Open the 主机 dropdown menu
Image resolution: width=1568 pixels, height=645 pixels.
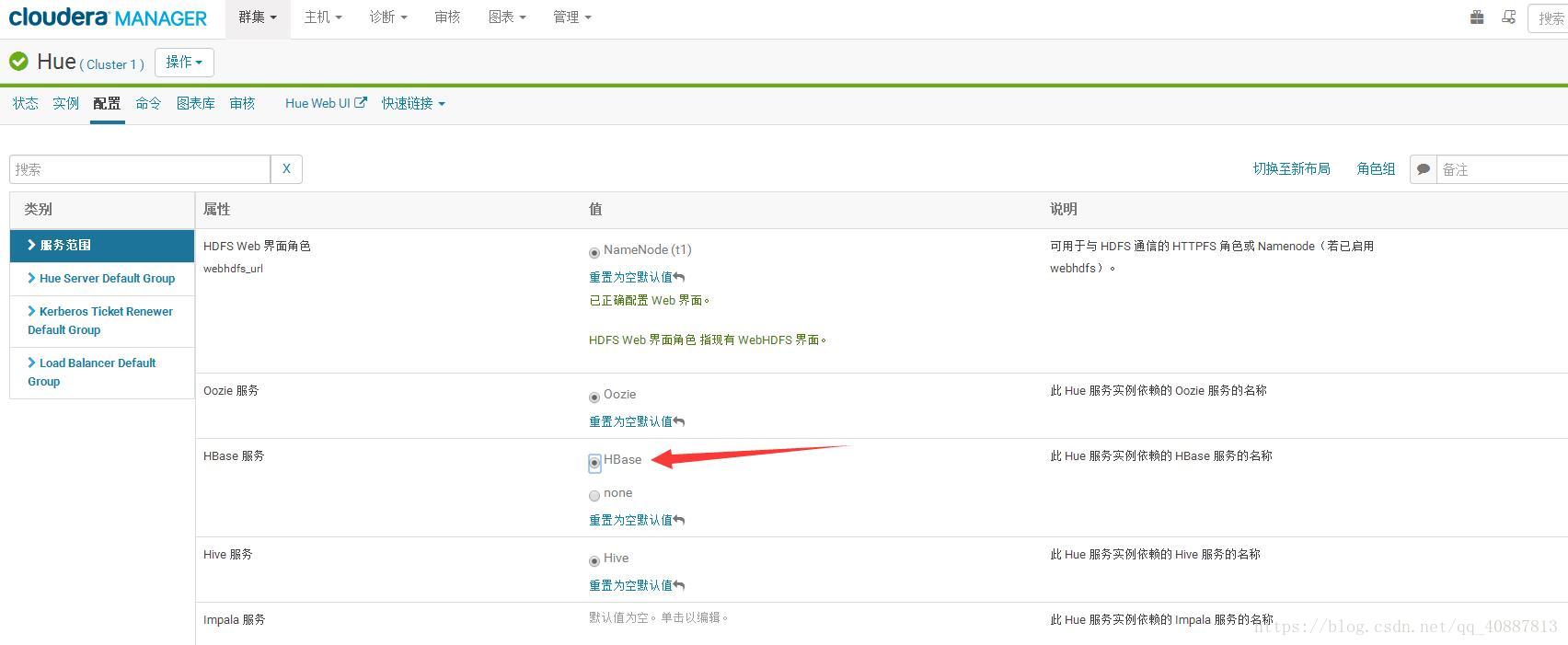coord(323,17)
